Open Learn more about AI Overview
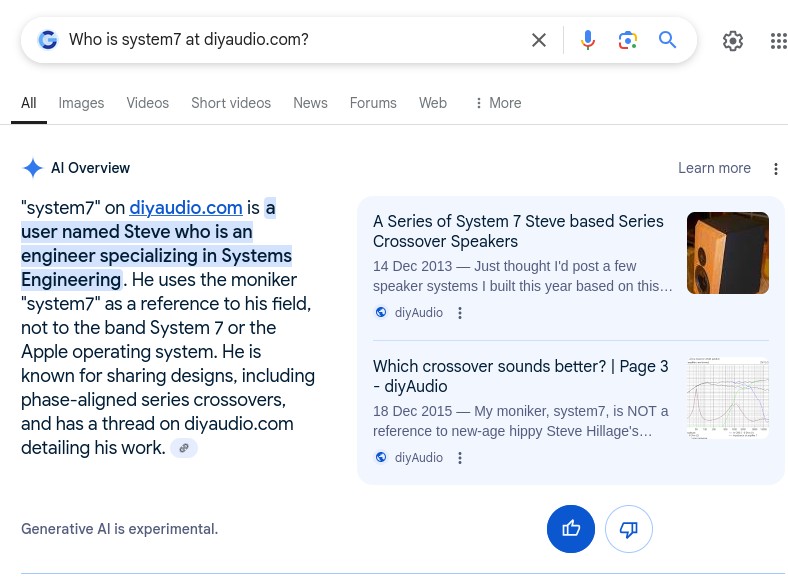788x586 pixels. pyautogui.click(x=714, y=168)
